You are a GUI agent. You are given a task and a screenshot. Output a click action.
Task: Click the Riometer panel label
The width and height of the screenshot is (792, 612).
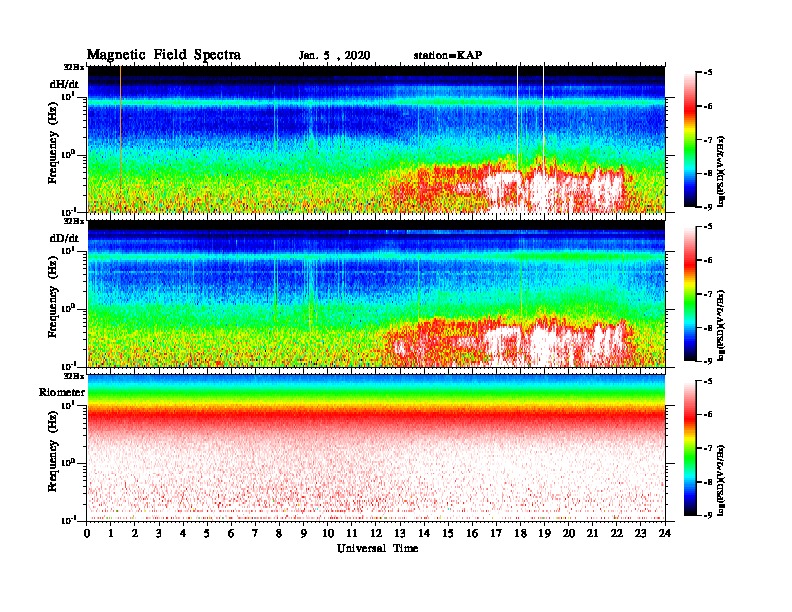tap(62, 392)
